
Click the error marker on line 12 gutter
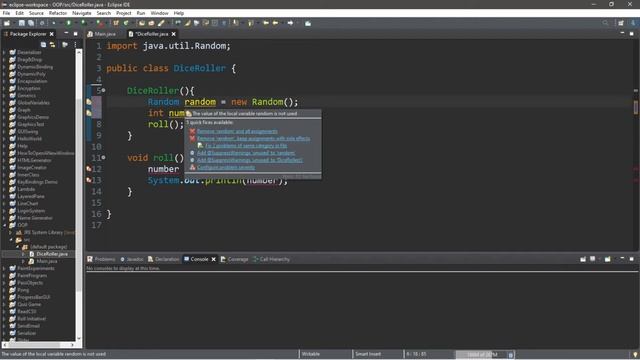(89, 169)
